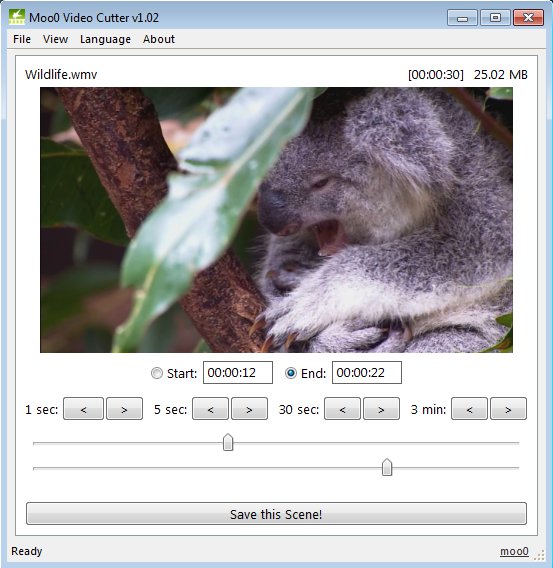Open the moo0 link in status bar
Screen dimensions: 553x568
[x=514, y=551]
